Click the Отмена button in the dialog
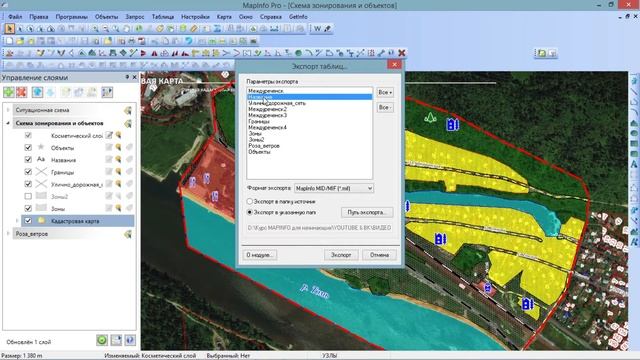The width and height of the screenshot is (640, 360). [x=379, y=255]
